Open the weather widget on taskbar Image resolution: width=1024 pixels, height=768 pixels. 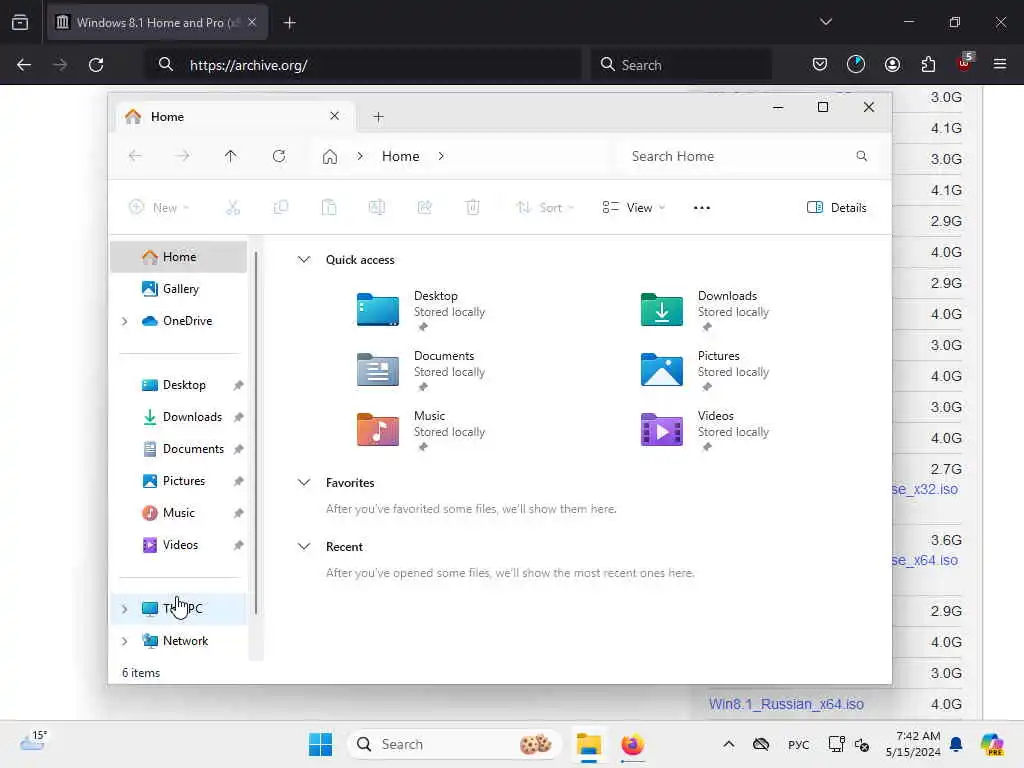33,741
